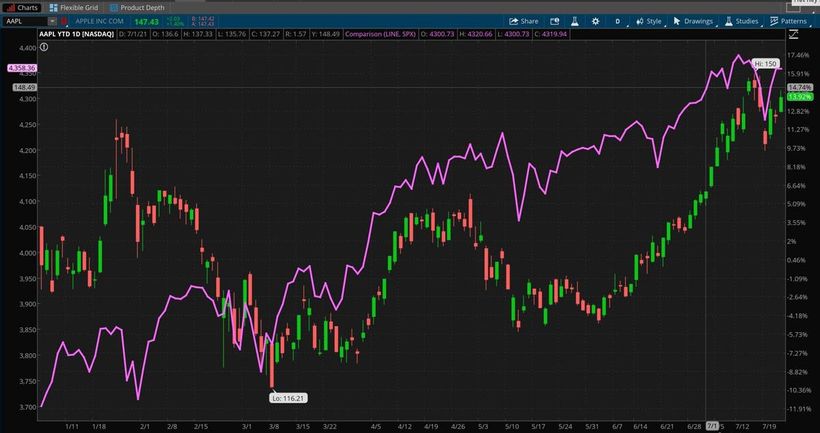The width and height of the screenshot is (820, 433).
Task: Click the 1/11 date on time axis
Action: [x=72, y=427]
